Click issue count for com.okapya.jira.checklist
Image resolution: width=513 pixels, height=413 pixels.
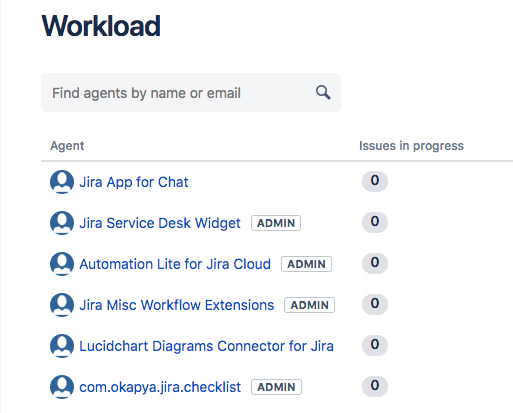(375, 386)
